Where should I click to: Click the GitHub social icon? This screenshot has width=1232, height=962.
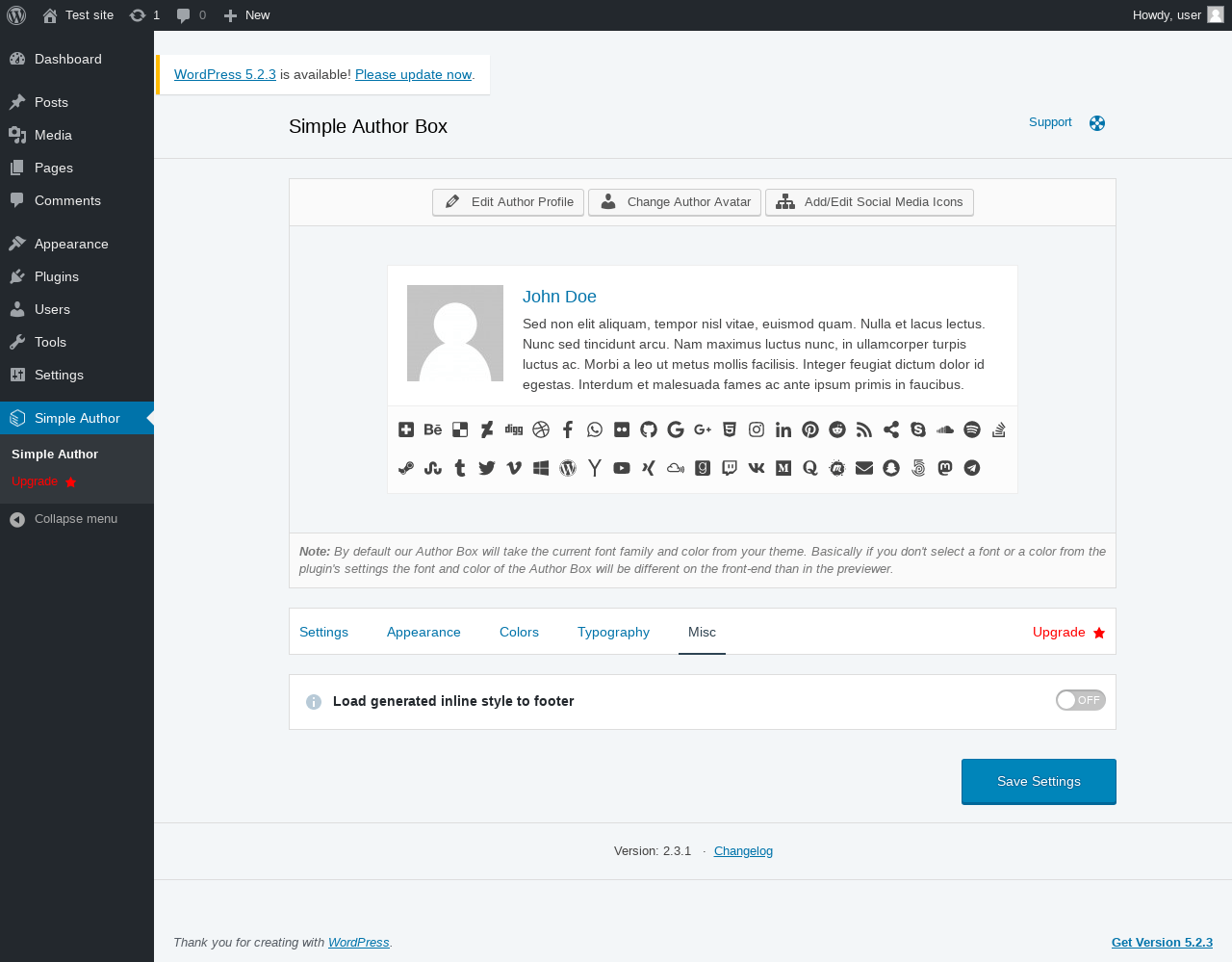pos(649,429)
